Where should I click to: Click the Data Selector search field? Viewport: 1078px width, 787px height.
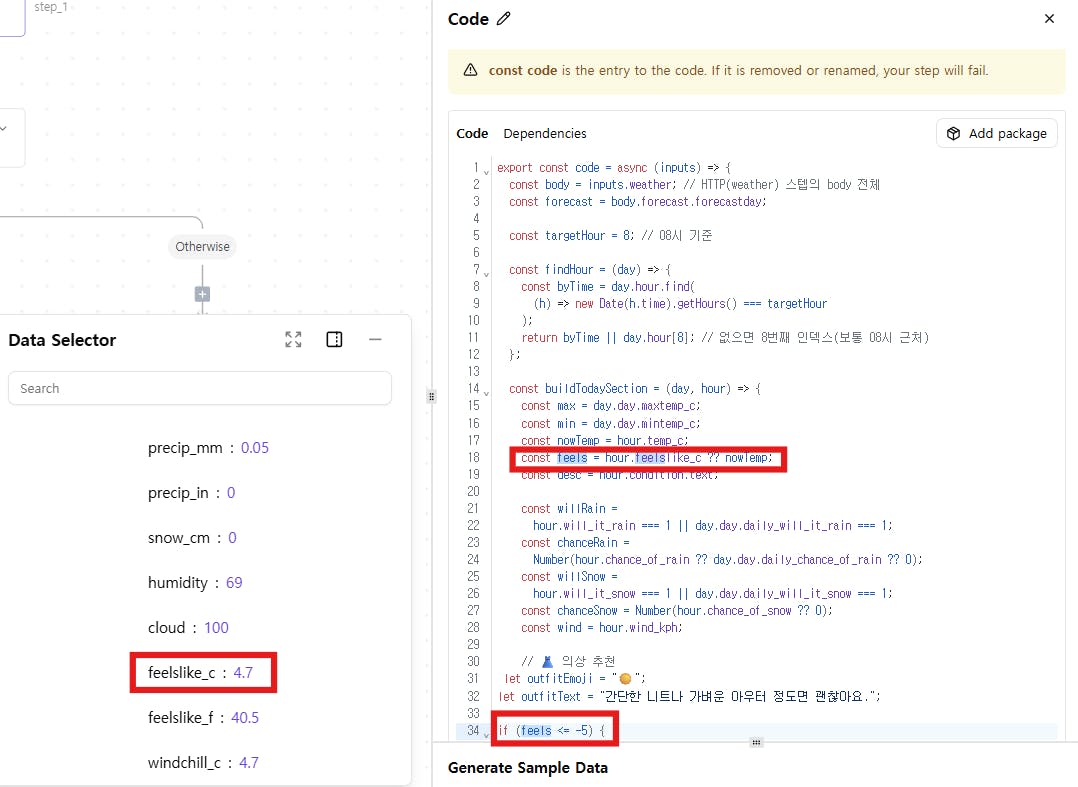click(200, 388)
